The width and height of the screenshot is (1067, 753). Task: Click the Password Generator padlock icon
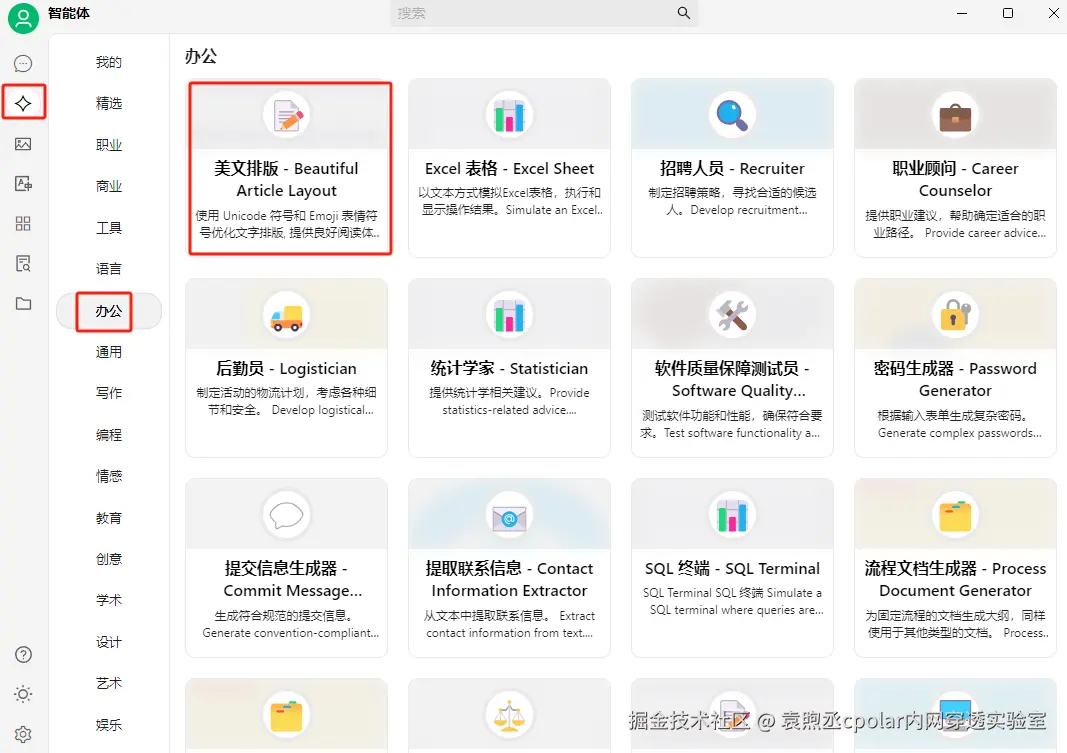[955, 315]
